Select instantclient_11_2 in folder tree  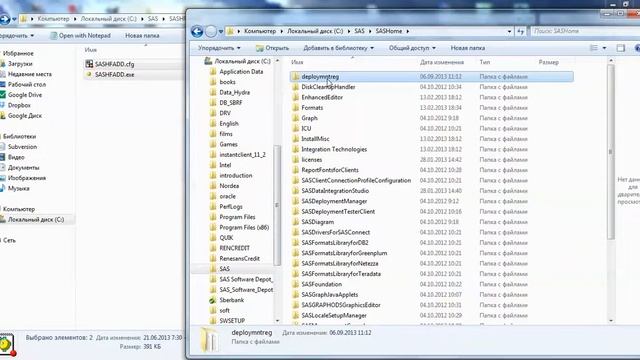(241, 155)
